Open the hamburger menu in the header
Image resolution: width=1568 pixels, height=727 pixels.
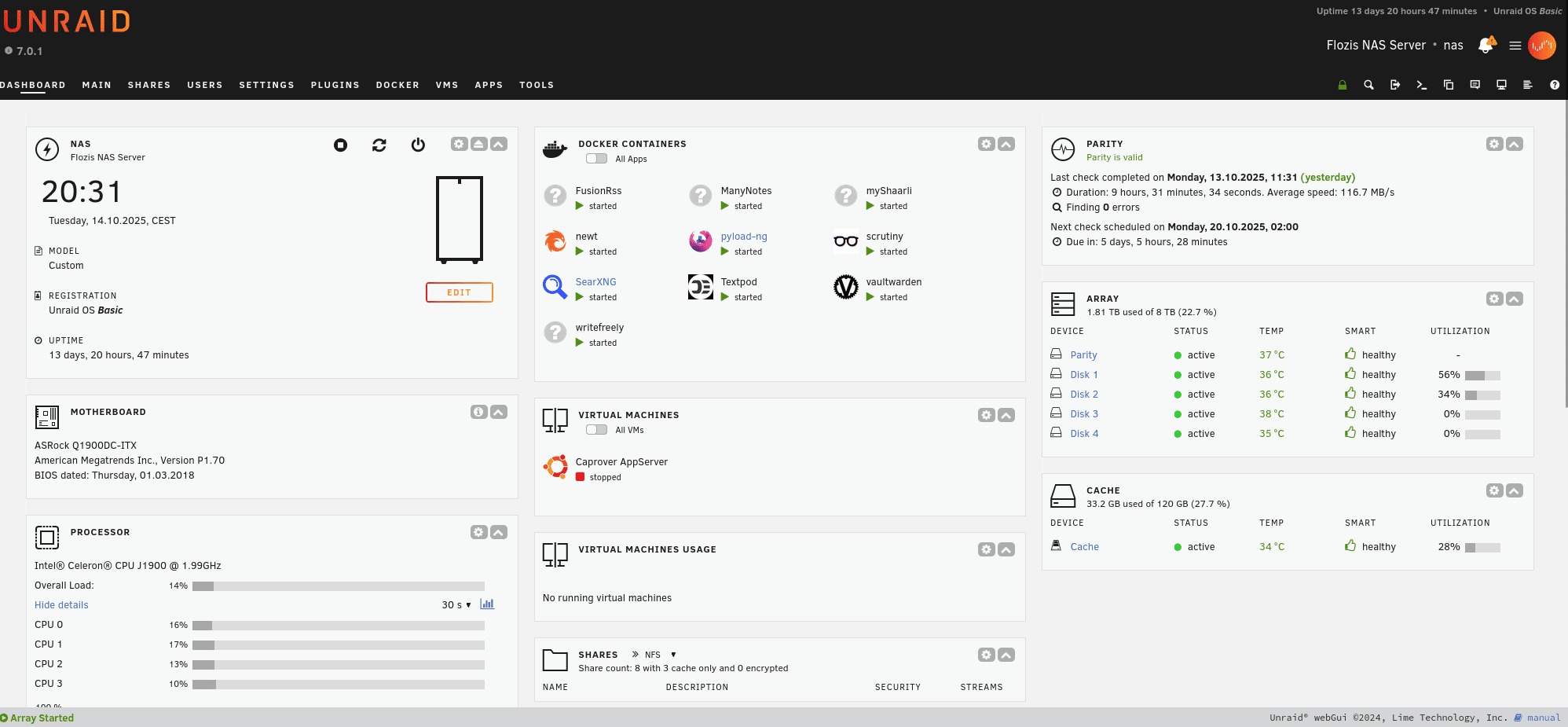pyautogui.click(x=1515, y=46)
